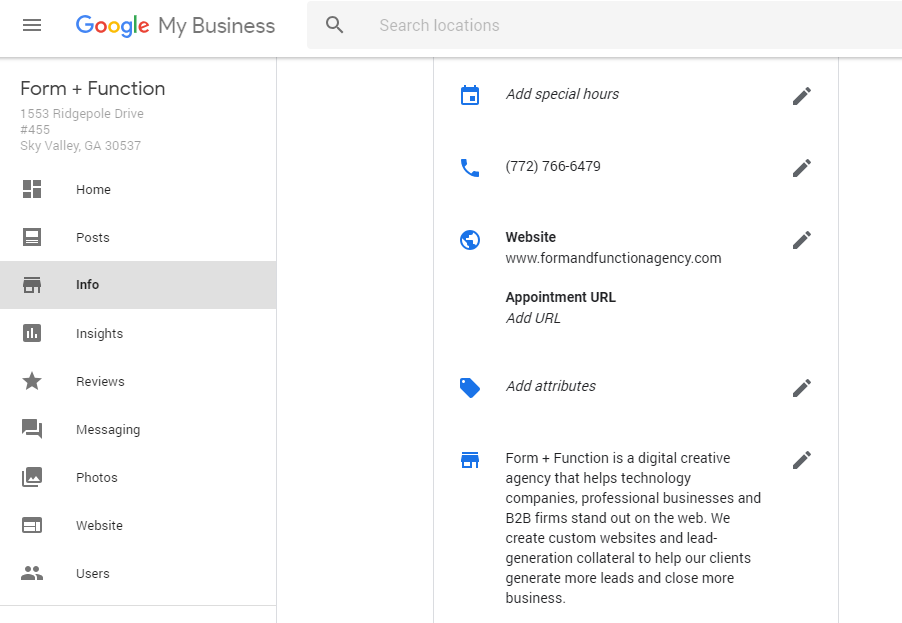Edit attributes with pencil icon
This screenshot has width=902, height=623.
pos(802,388)
